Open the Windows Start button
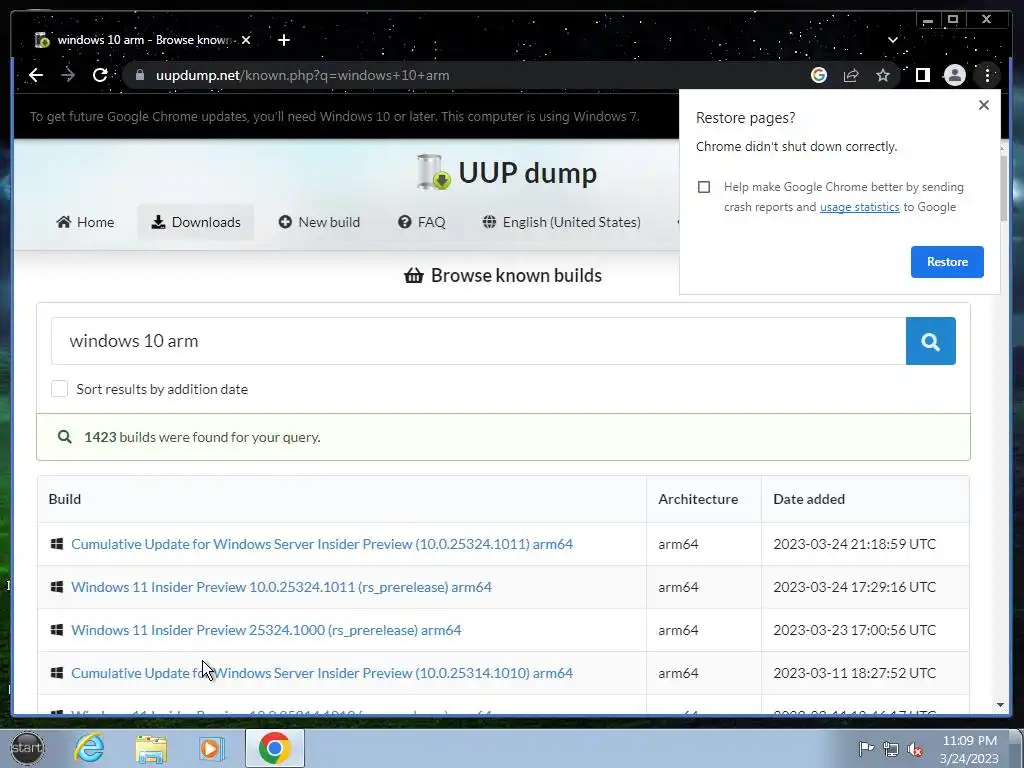 pos(27,748)
